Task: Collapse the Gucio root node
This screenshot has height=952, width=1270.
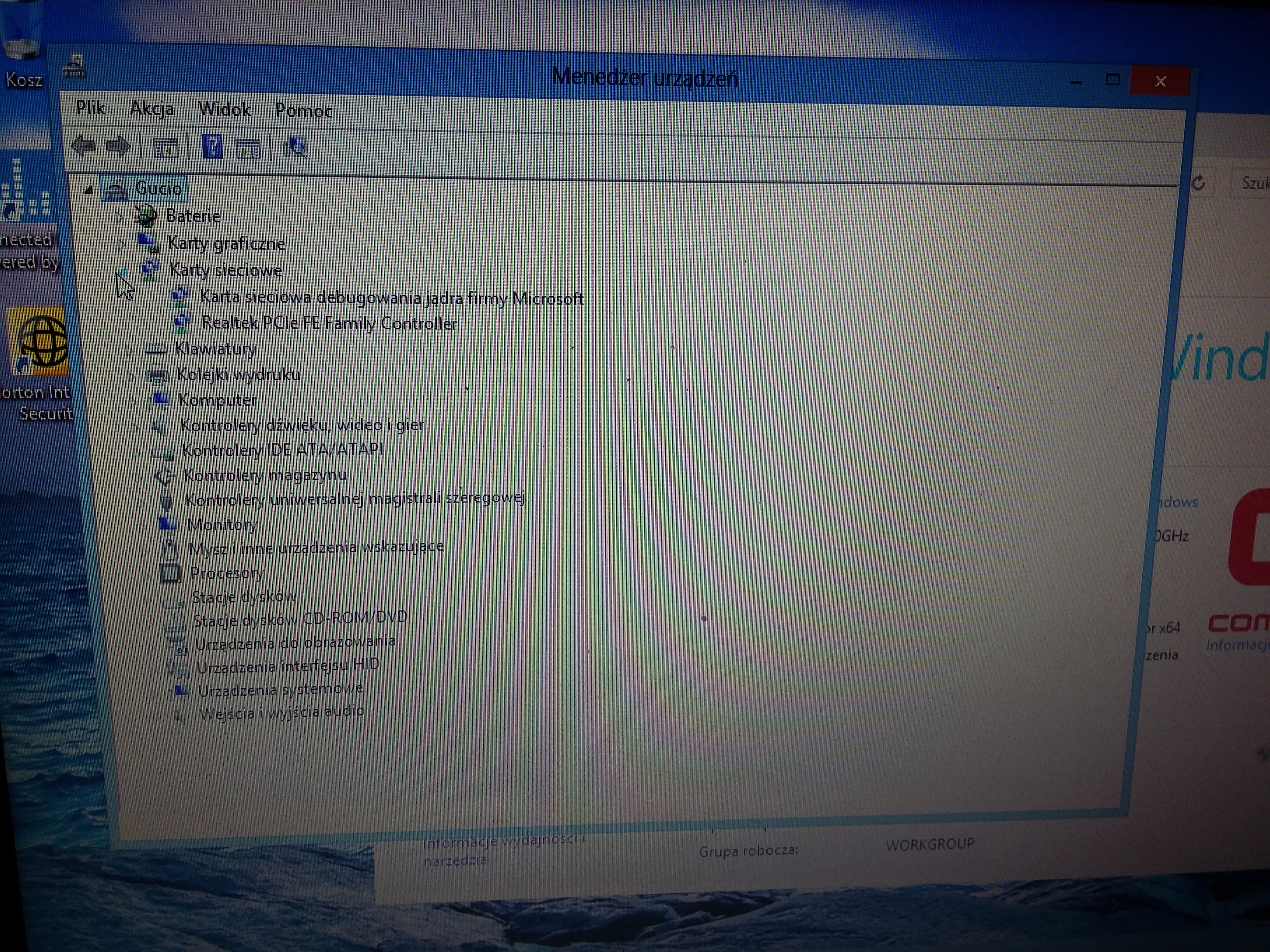Action: tap(88, 190)
